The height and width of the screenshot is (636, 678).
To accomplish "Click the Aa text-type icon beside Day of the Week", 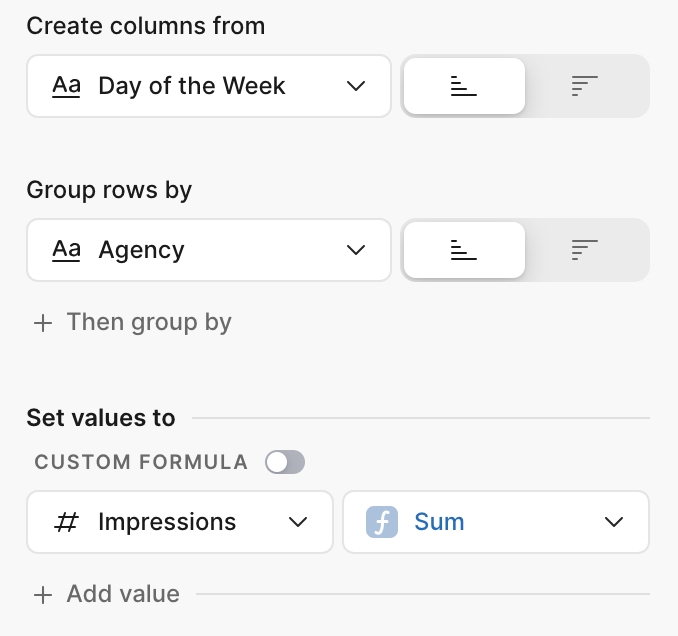I will (x=66, y=86).
